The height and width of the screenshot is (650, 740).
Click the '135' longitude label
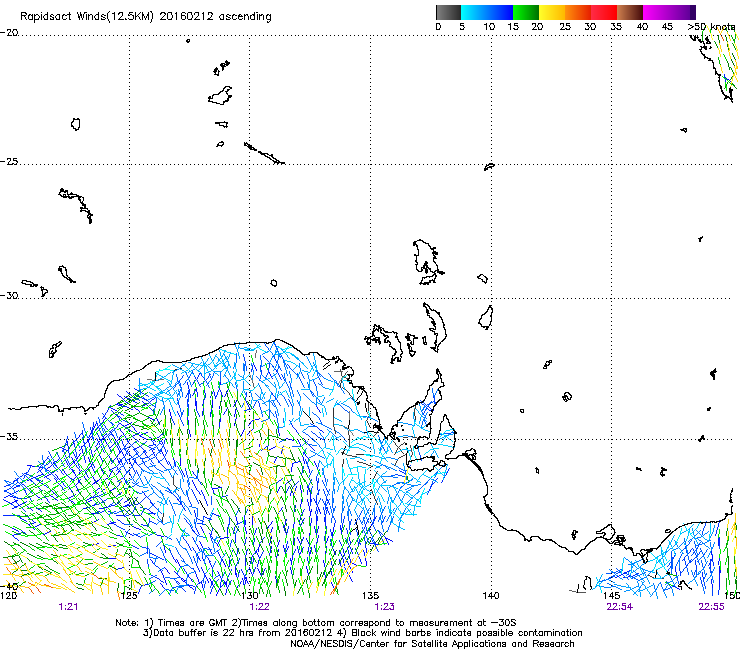370,596
